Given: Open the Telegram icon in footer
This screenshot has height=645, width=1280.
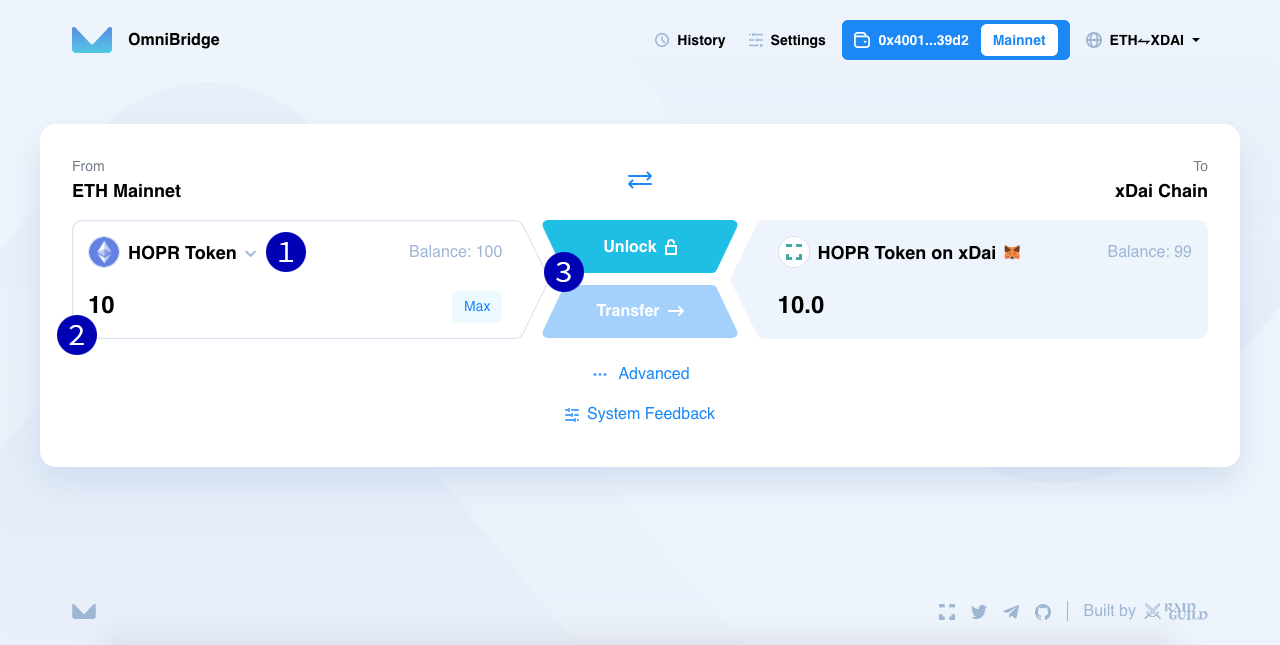Looking at the screenshot, I should (1011, 611).
